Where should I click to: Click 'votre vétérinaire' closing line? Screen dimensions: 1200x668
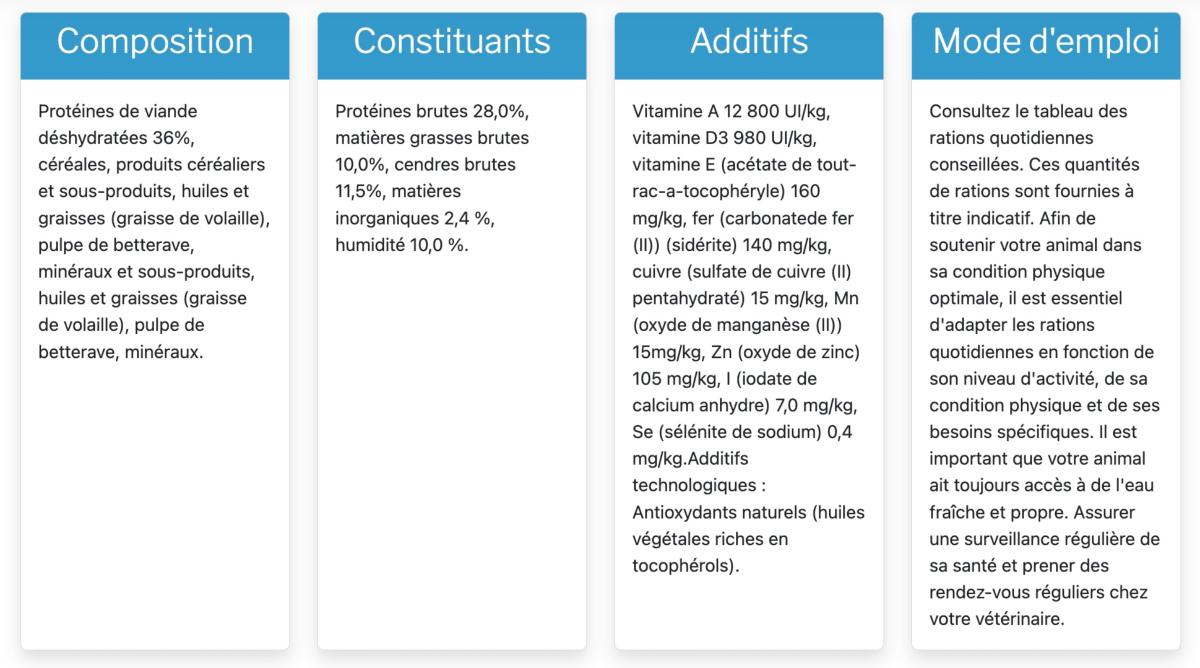tap(996, 619)
